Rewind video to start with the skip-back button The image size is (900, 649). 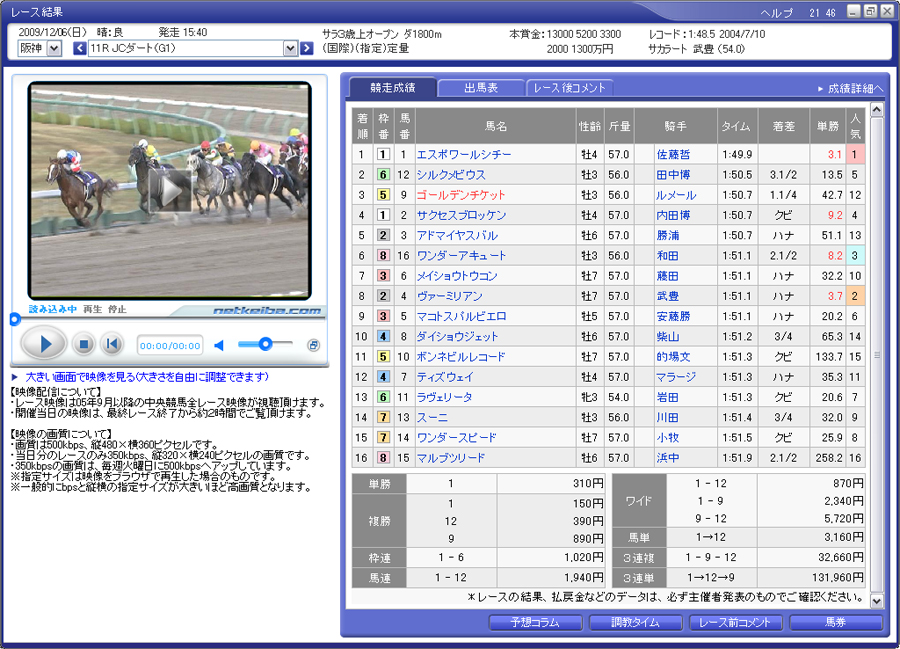tap(112, 344)
